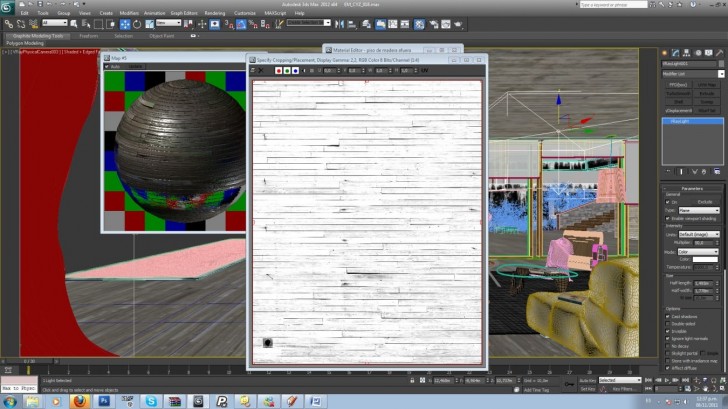Open the Utilities hammer panel tab

tap(720, 53)
